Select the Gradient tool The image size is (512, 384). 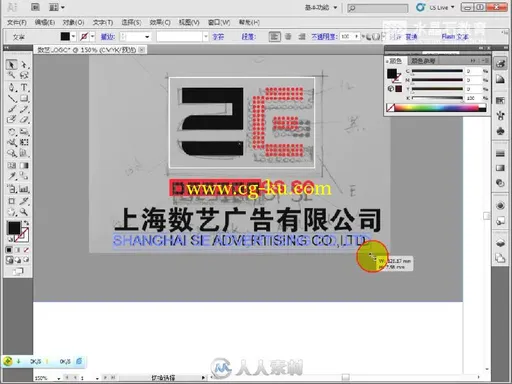tap(24, 165)
